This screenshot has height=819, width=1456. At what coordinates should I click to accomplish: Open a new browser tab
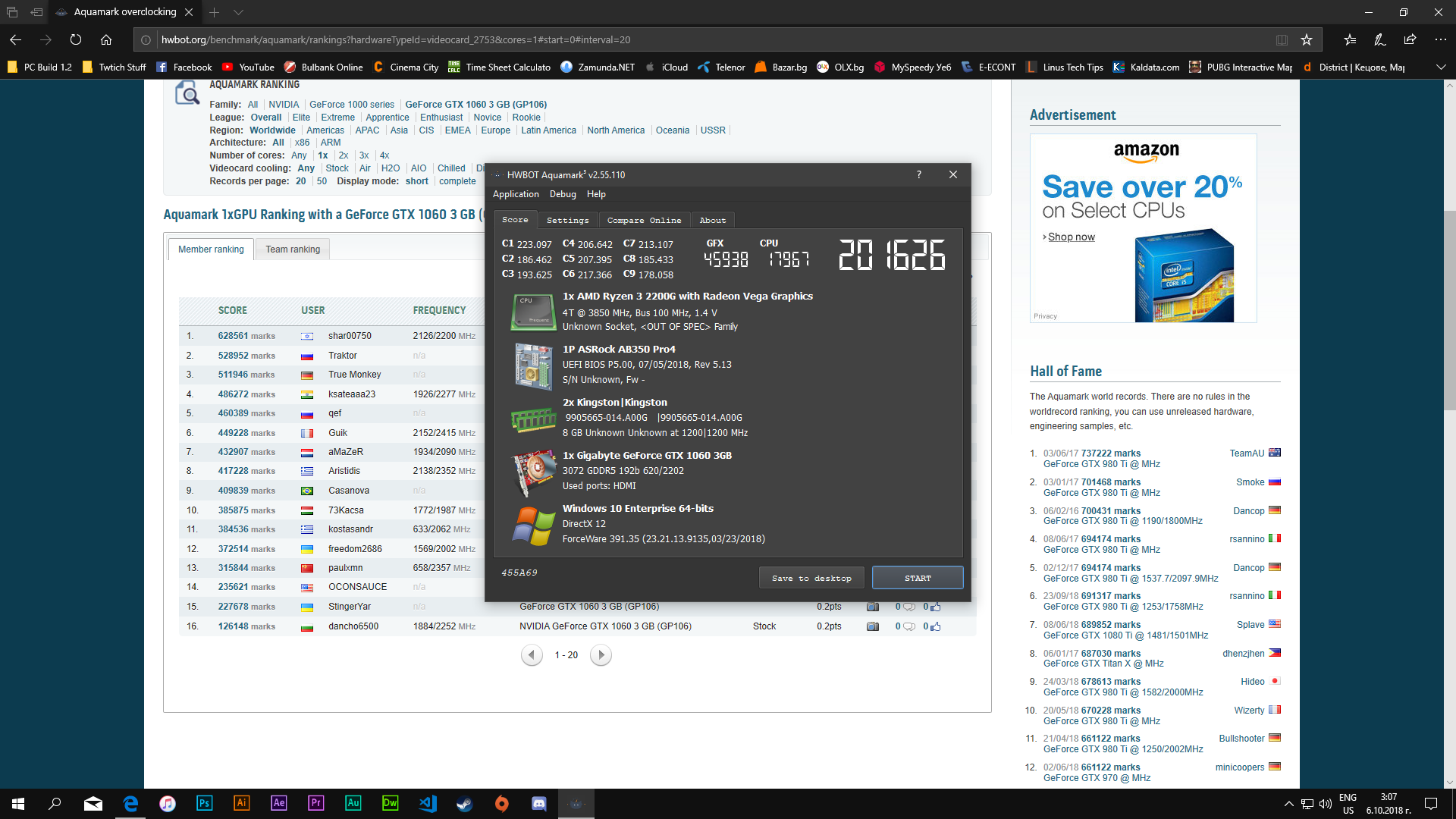pos(215,12)
